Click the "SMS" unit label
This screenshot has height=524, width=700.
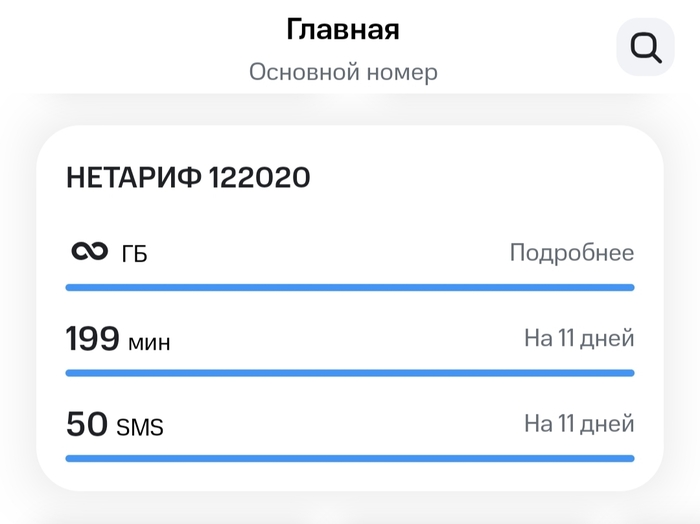[x=140, y=428]
